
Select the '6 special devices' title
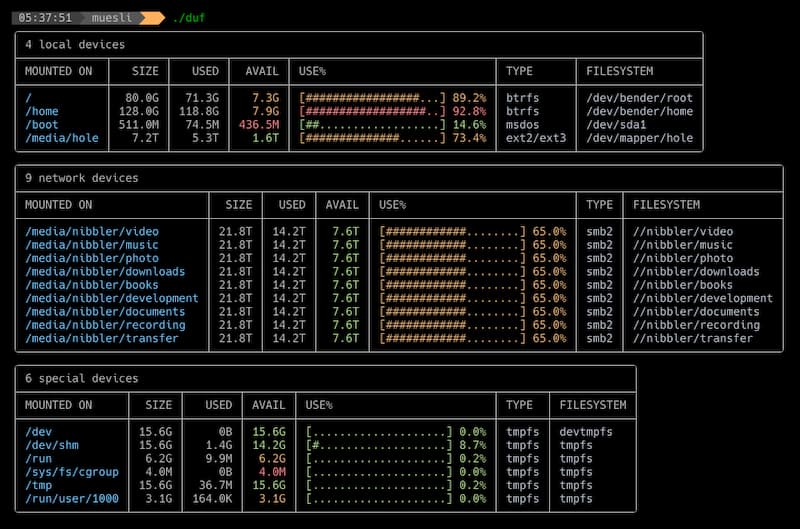[82, 379]
